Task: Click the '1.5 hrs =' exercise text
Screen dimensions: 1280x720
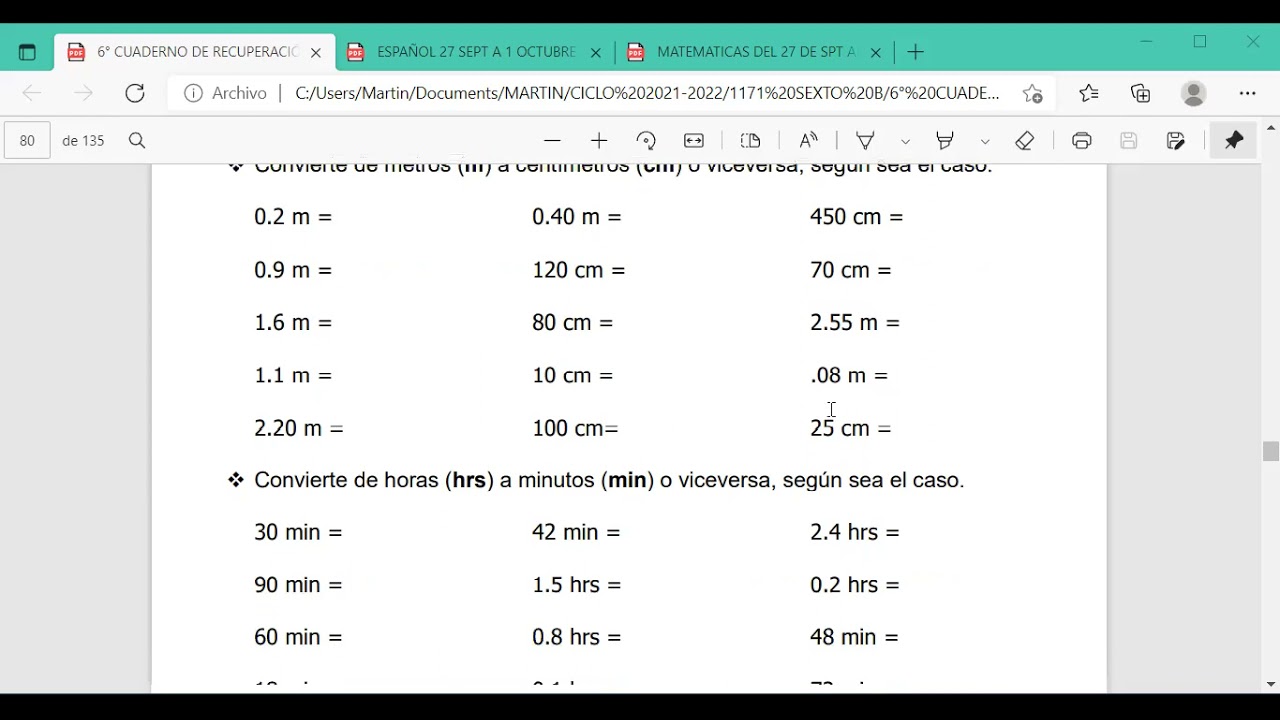Action: tap(577, 585)
